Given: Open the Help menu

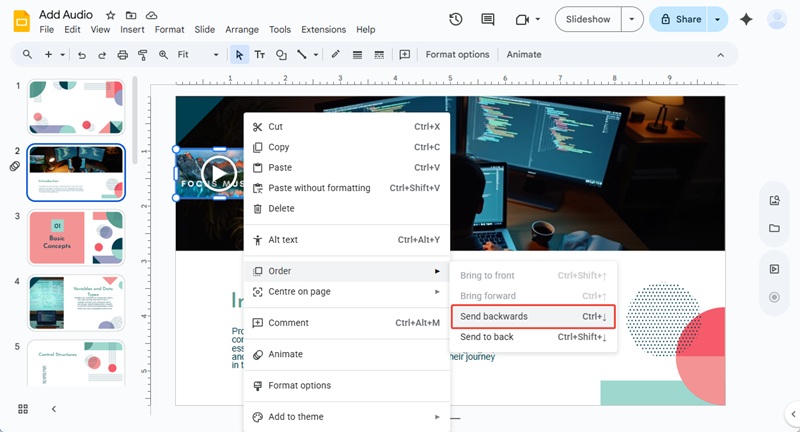Looking at the screenshot, I should click(x=365, y=30).
